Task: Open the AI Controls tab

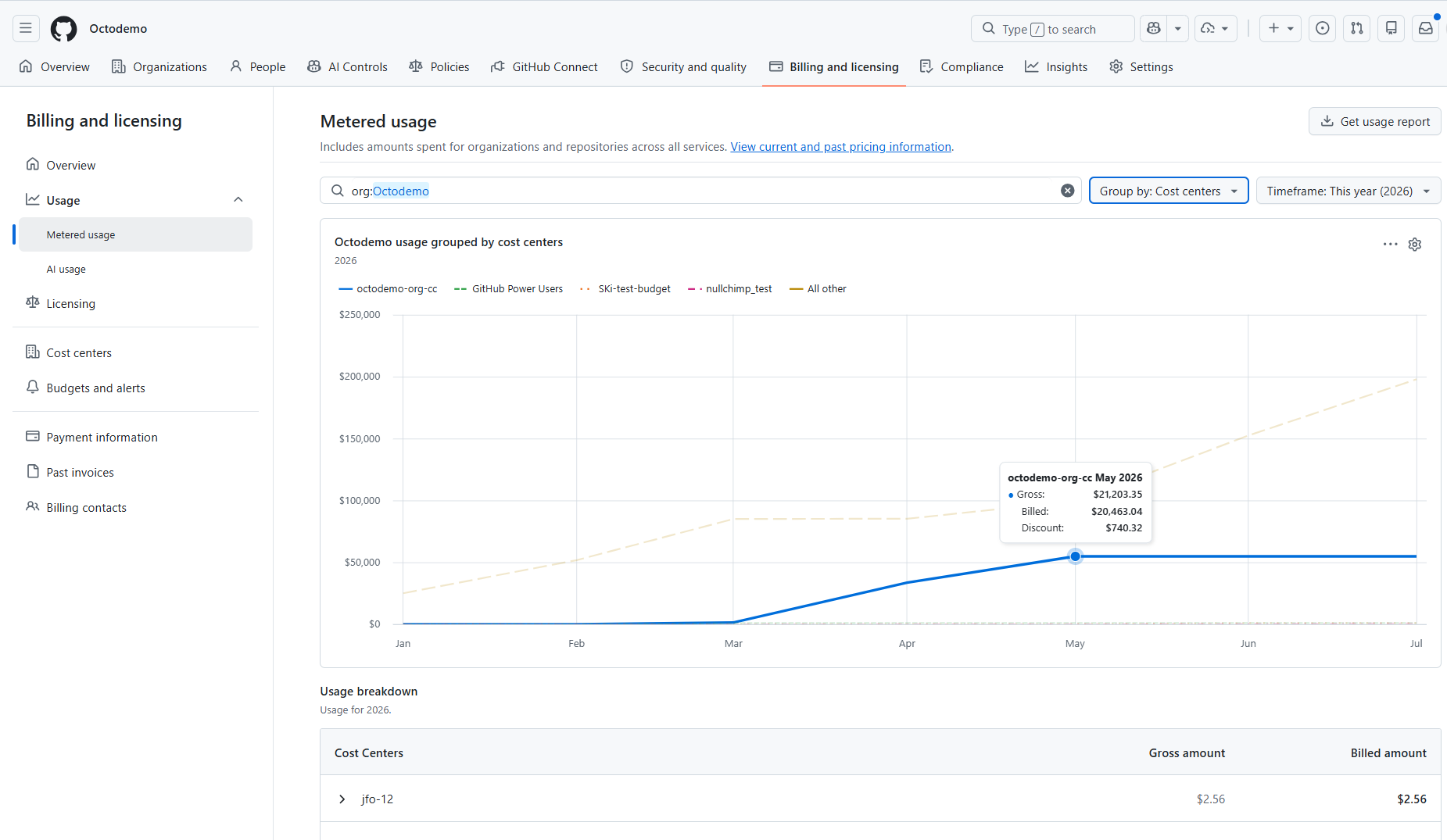Action: (348, 67)
